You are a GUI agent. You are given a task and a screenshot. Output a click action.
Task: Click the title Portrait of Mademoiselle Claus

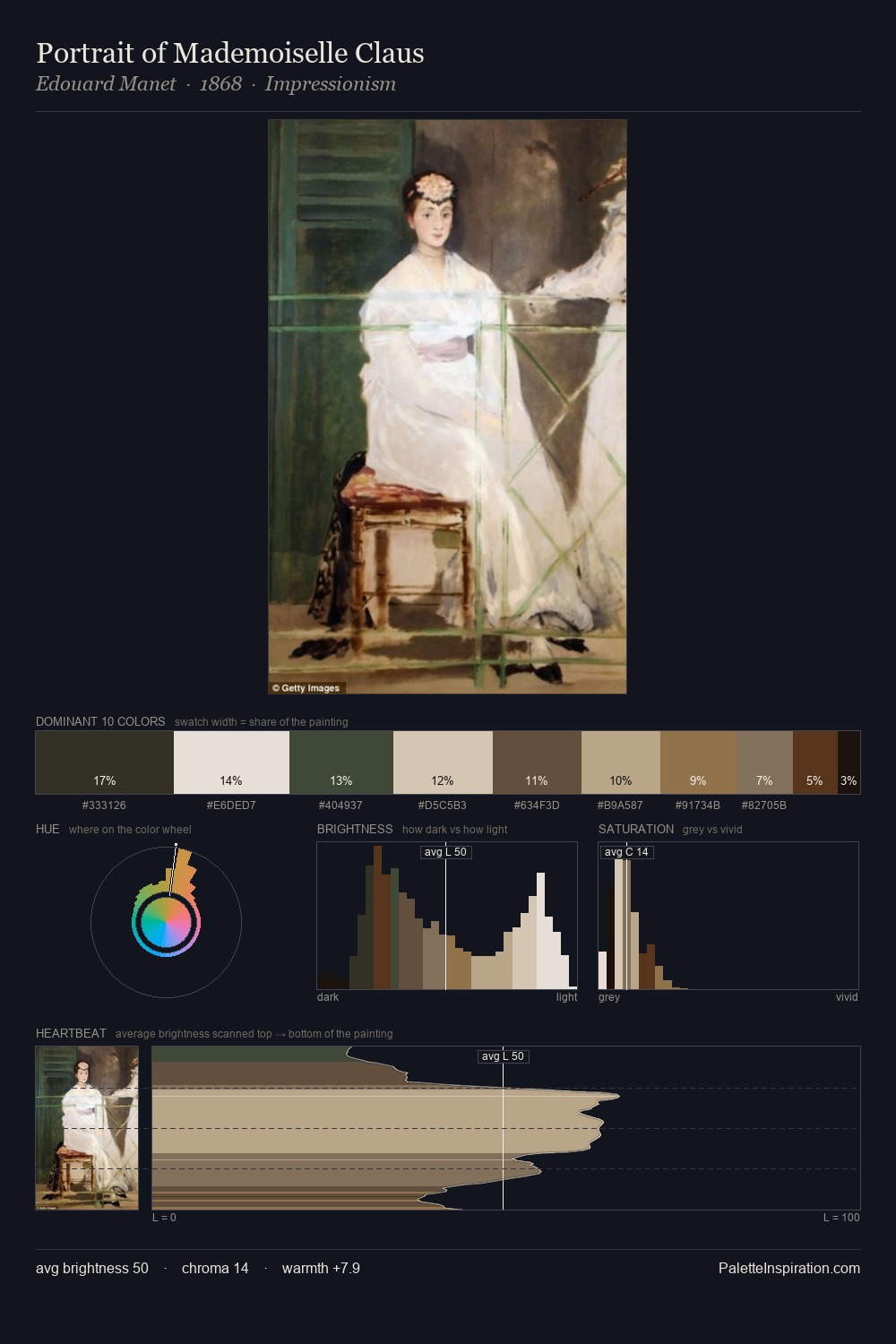click(x=230, y=53)
